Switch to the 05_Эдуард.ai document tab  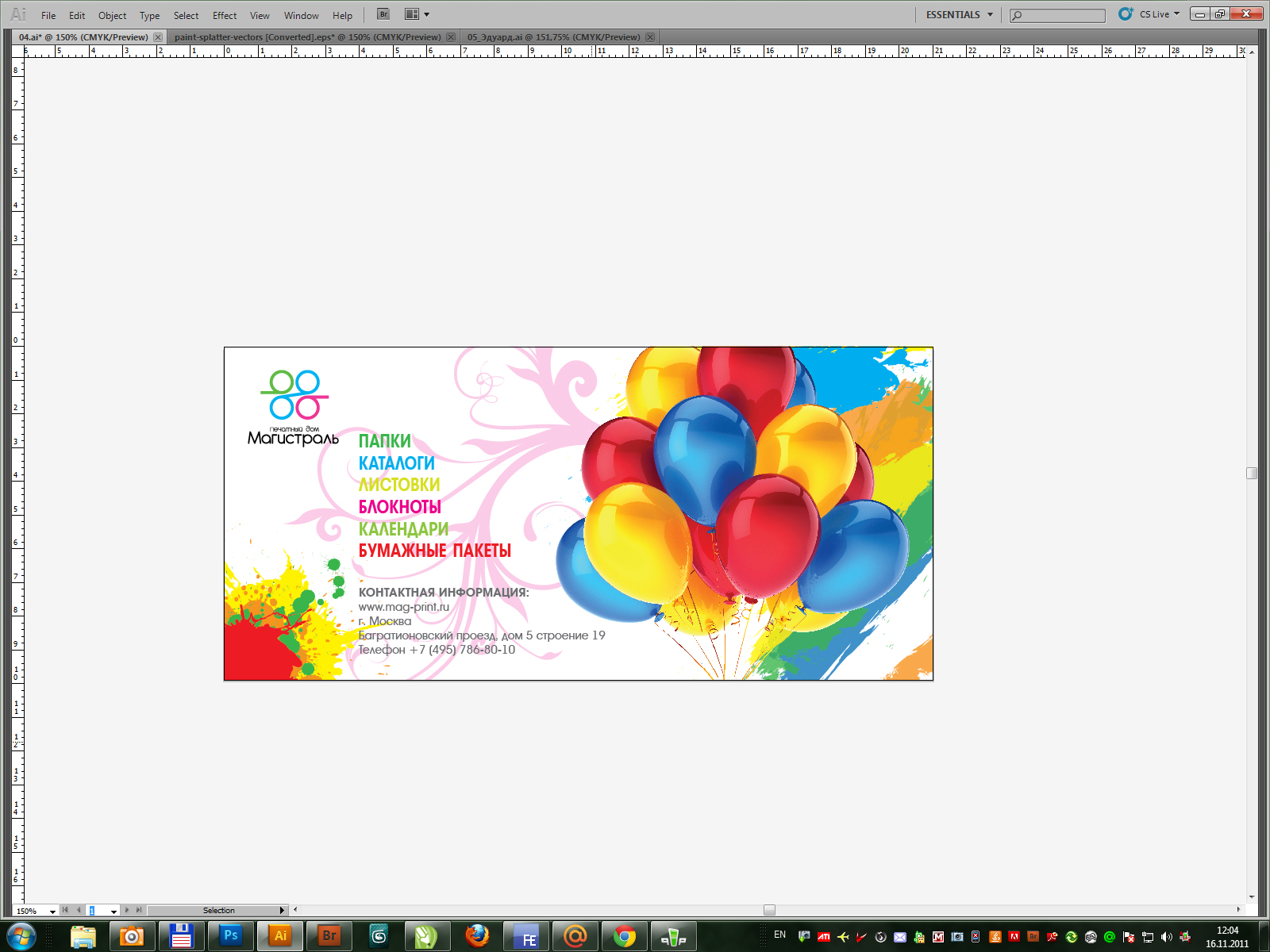point(553,37)
